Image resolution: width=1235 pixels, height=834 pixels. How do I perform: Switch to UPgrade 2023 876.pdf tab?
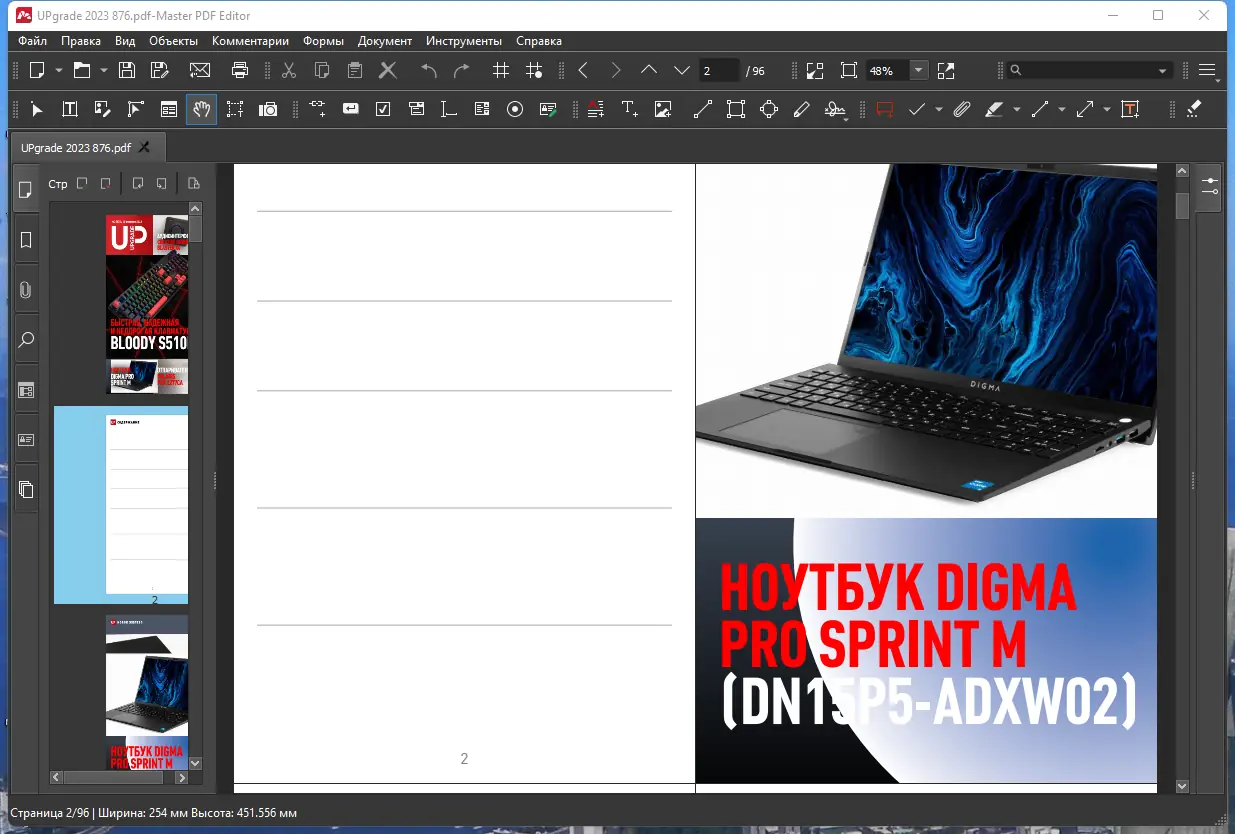tap(76, 147)
